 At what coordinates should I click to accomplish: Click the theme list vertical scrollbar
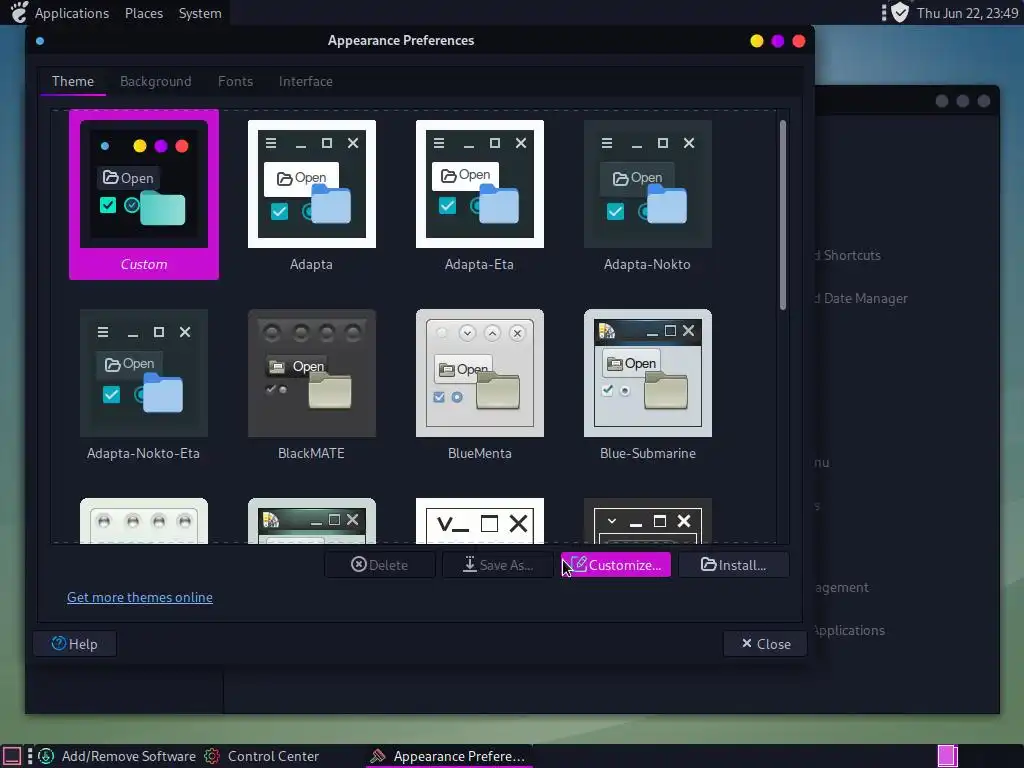782,214
